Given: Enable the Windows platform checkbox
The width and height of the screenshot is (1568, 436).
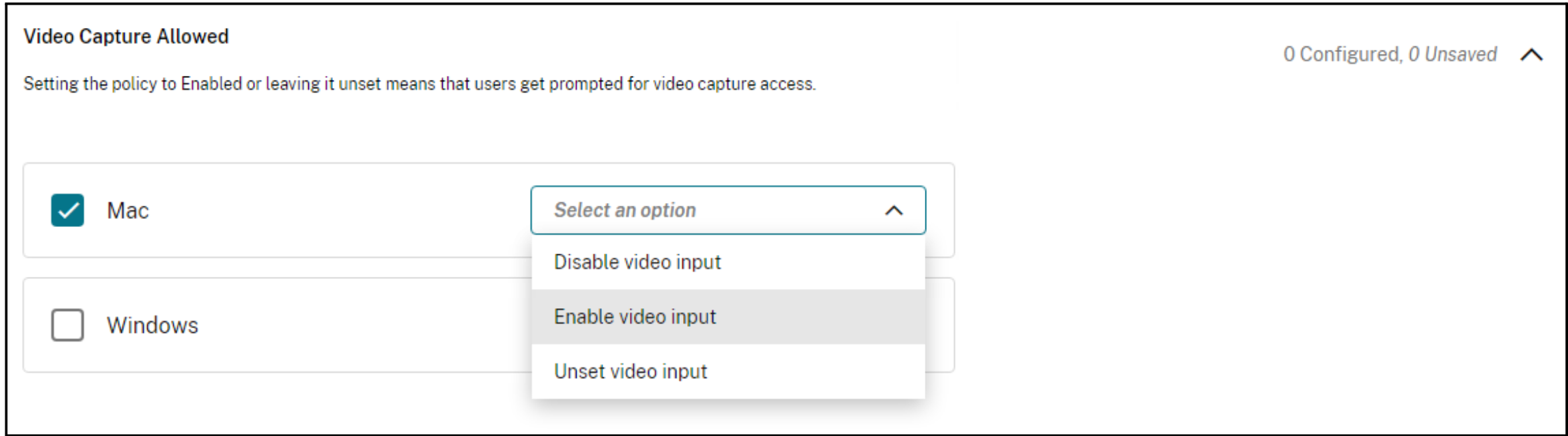Looking at the screenshot, I should pos(67,325).
